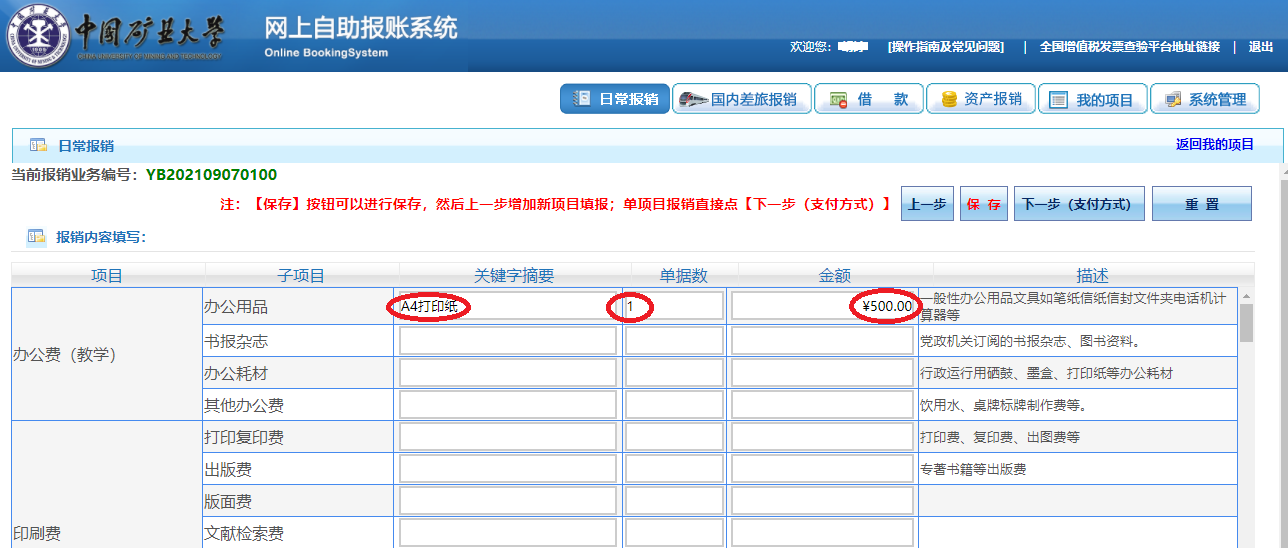Click the table's vertical scrollbar thumb

pyautogui.click(x=1246, y=323)
